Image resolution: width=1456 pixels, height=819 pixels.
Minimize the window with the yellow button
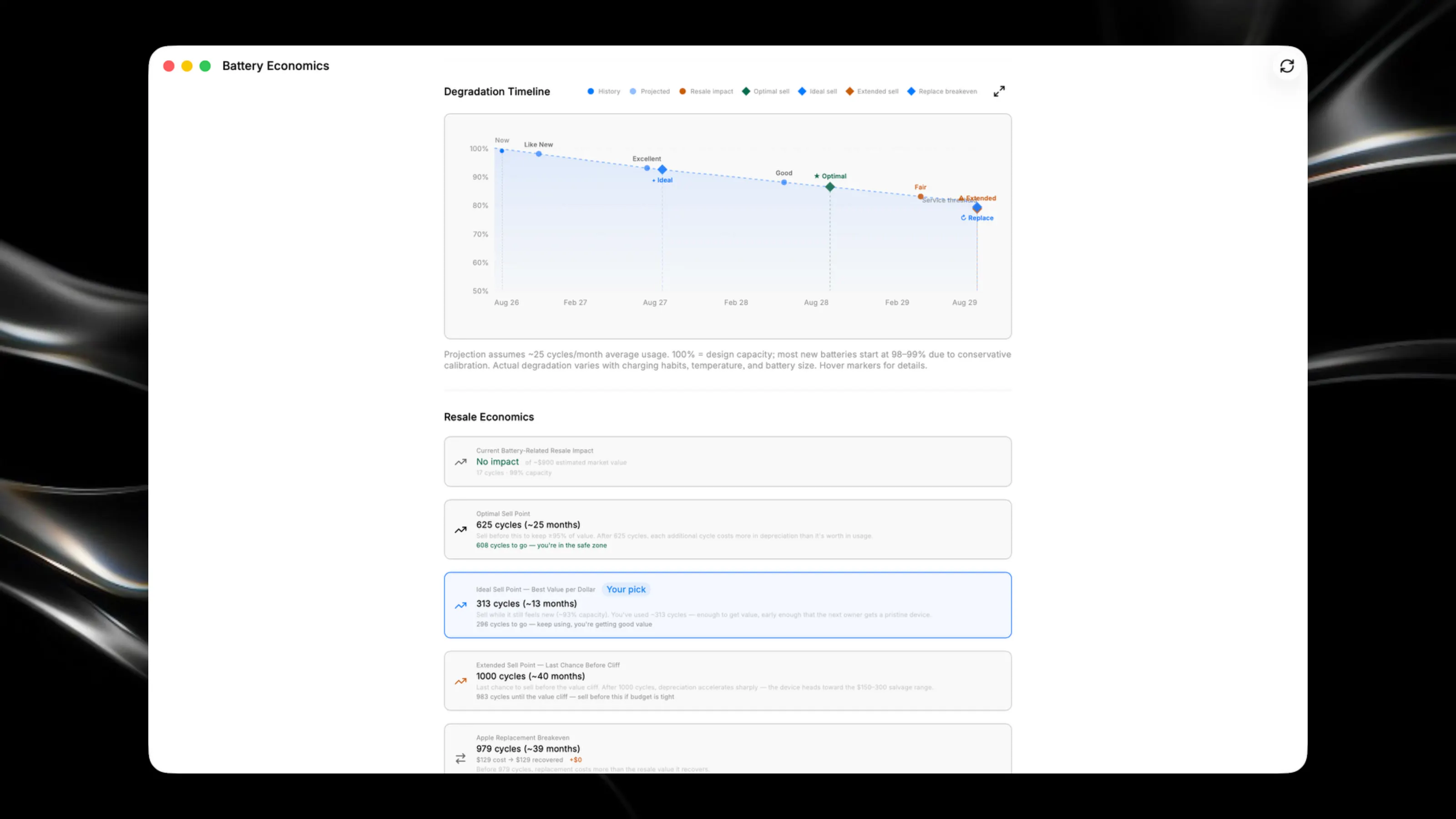pos(187,66)
